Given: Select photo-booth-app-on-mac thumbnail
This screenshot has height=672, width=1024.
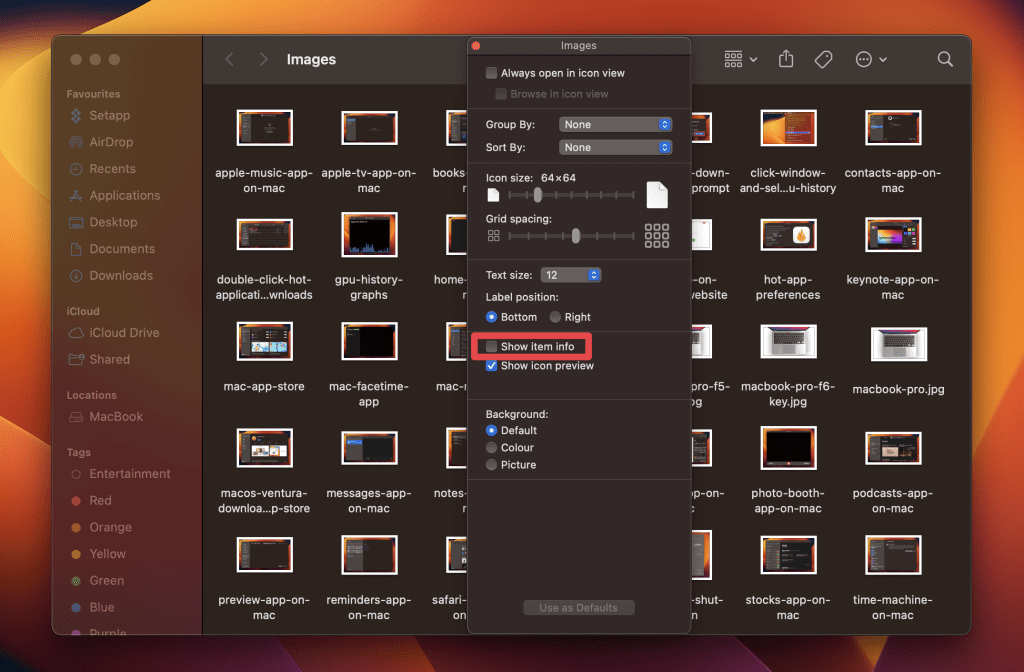Looking at the screenshot, I should [788, 448].
